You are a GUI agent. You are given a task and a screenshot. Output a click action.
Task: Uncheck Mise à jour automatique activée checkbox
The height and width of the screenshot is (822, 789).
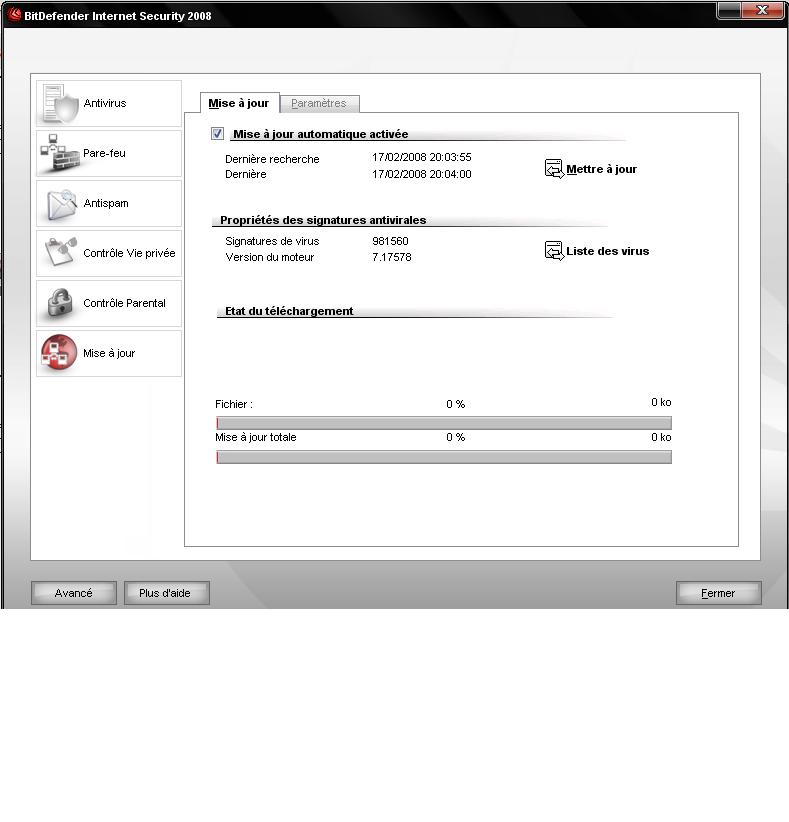tap(217, 134)
